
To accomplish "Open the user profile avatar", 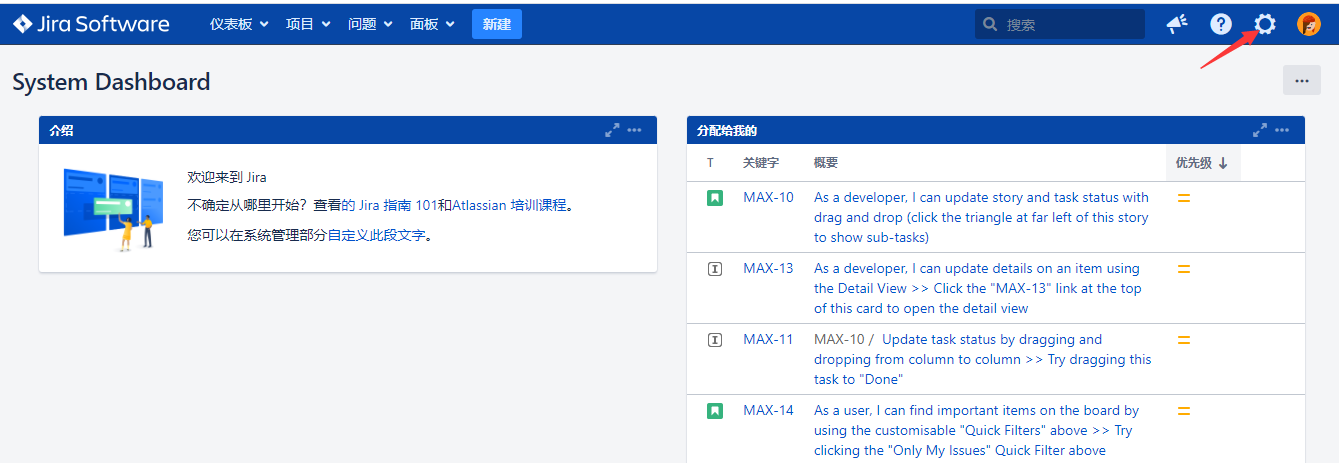I will [x=1309, y=24].
